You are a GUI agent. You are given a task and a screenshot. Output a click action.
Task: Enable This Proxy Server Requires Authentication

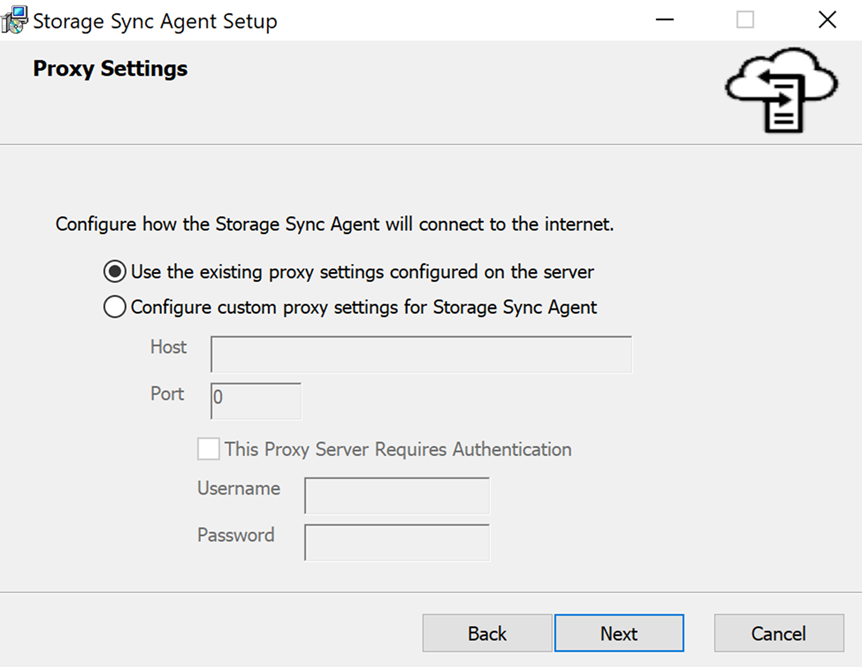pos(208,449)
